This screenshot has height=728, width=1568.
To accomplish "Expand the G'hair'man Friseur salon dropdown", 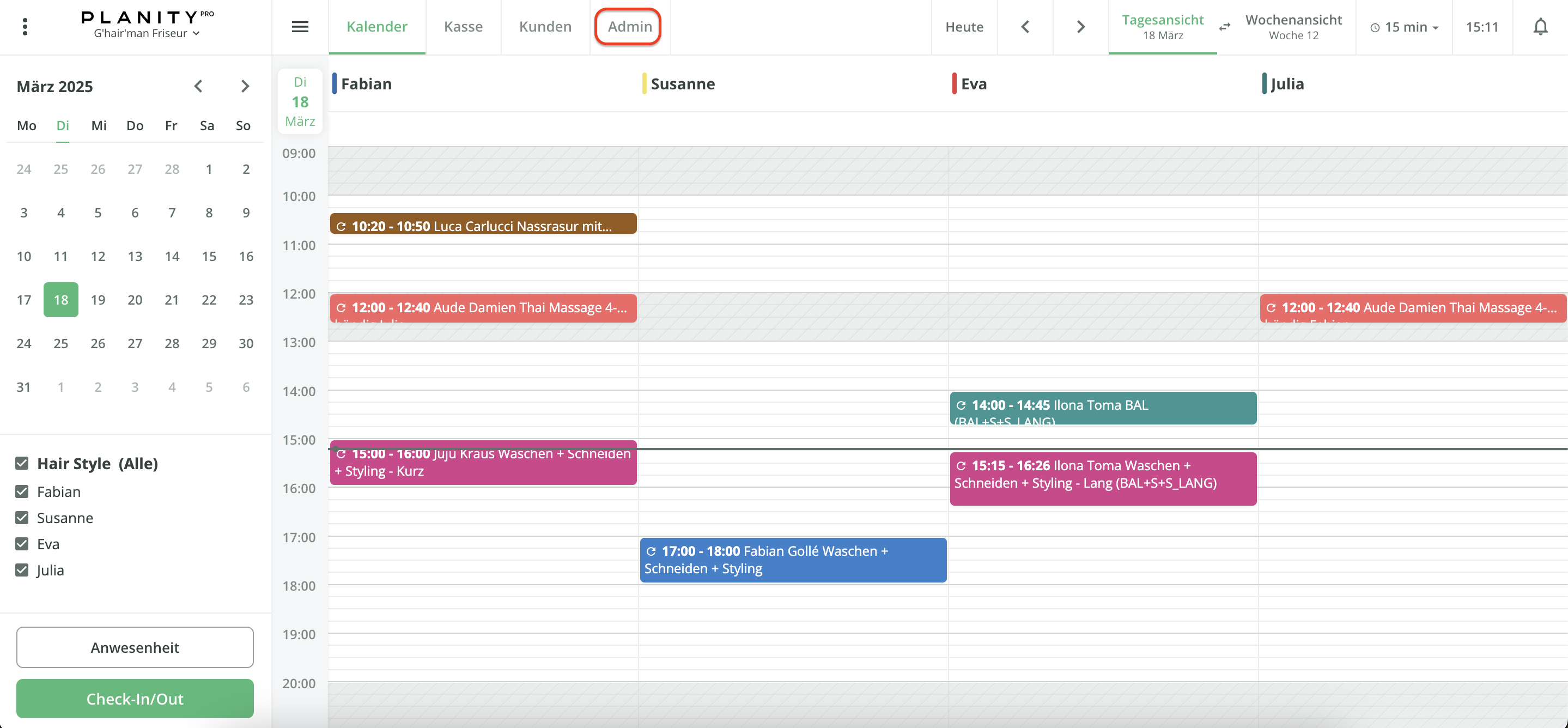I will click(147, 33).
